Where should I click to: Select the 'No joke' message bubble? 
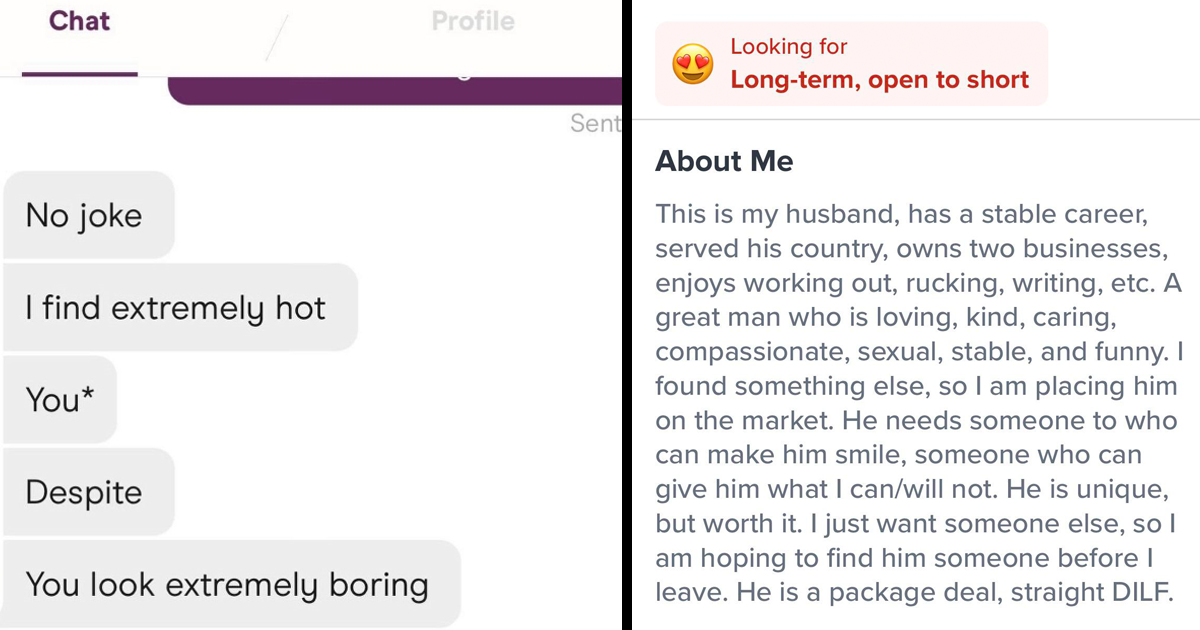click(88, 215)
